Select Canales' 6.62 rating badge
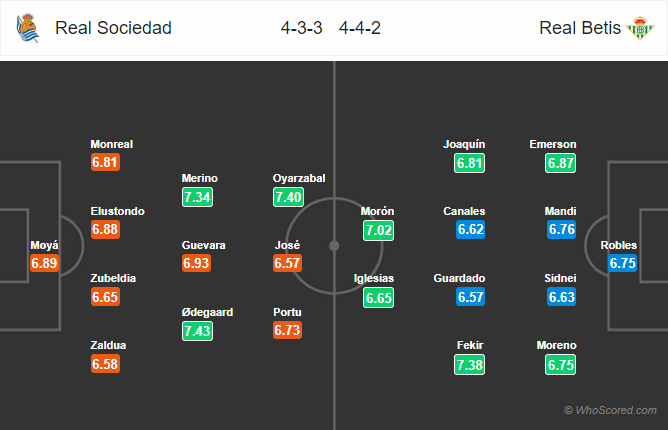The width and height of the screenshot is (668, 430). coord(470,229)
